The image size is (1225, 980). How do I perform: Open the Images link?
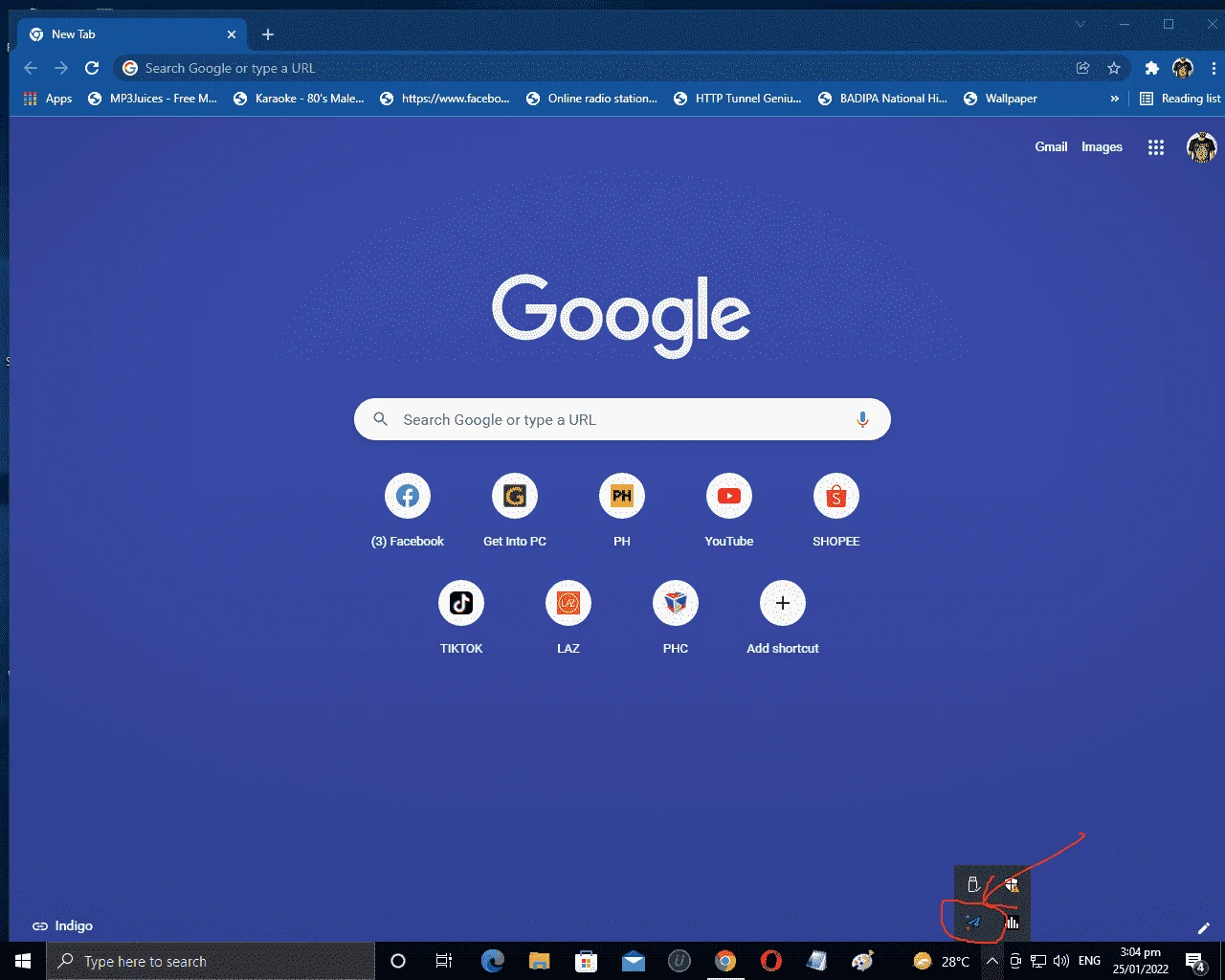click(1102, 146)
